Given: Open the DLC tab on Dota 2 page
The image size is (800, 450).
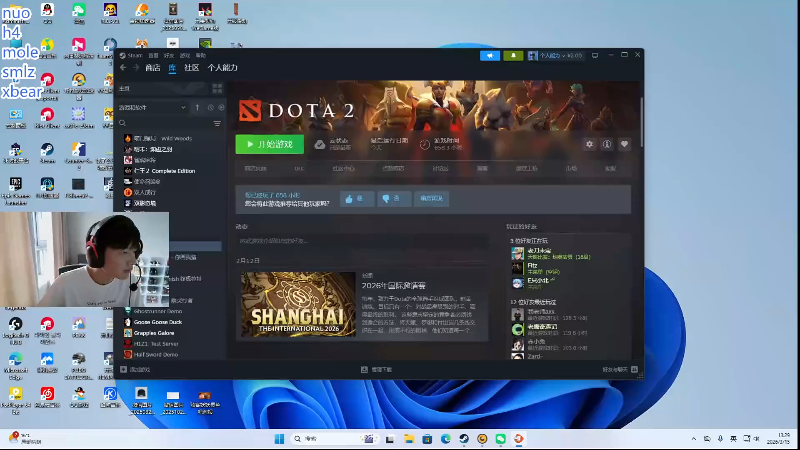Looking at the screenshot, I should pos(299,168).
